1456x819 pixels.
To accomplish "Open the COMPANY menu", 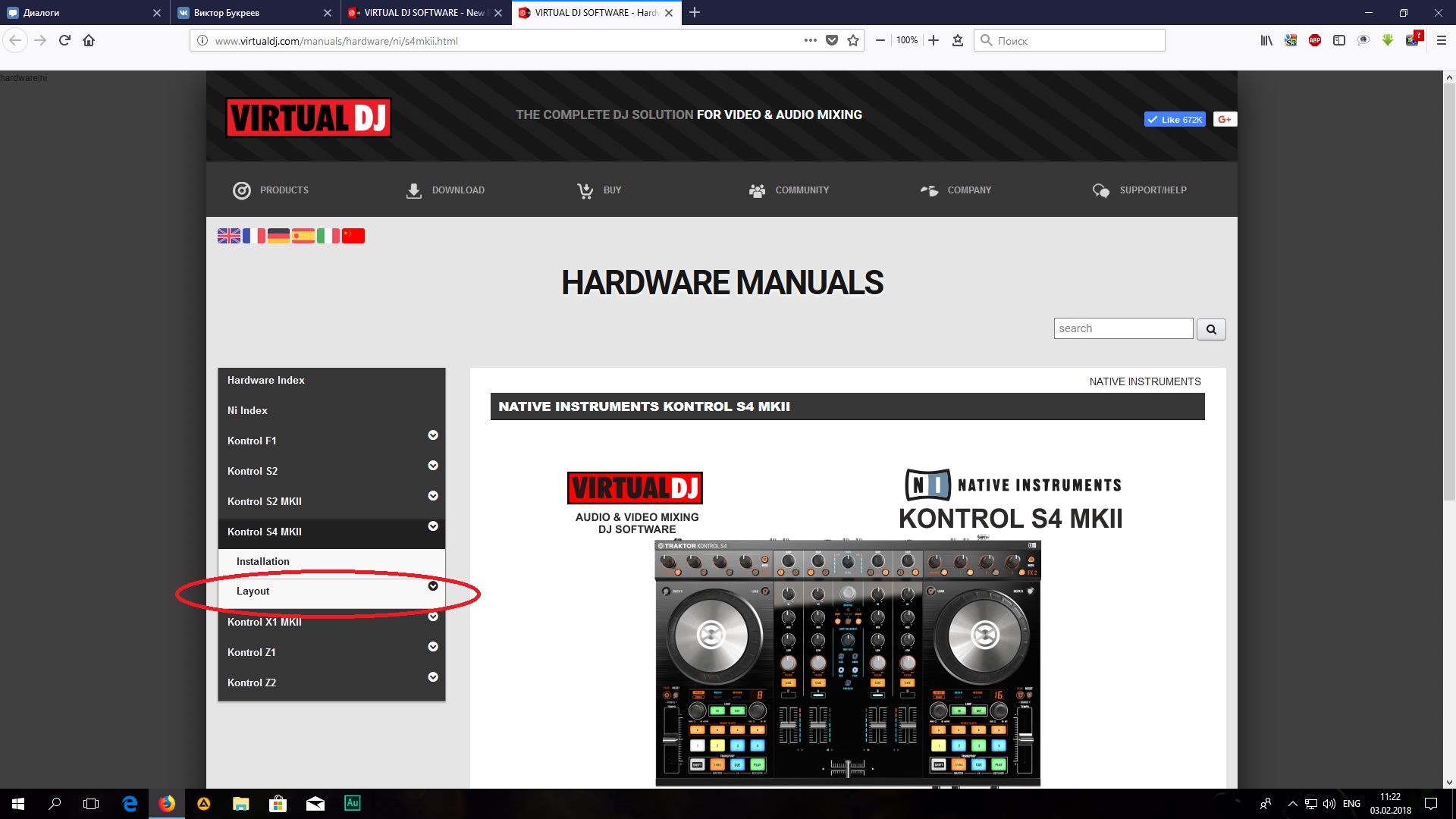I will (x=955, y=190).
